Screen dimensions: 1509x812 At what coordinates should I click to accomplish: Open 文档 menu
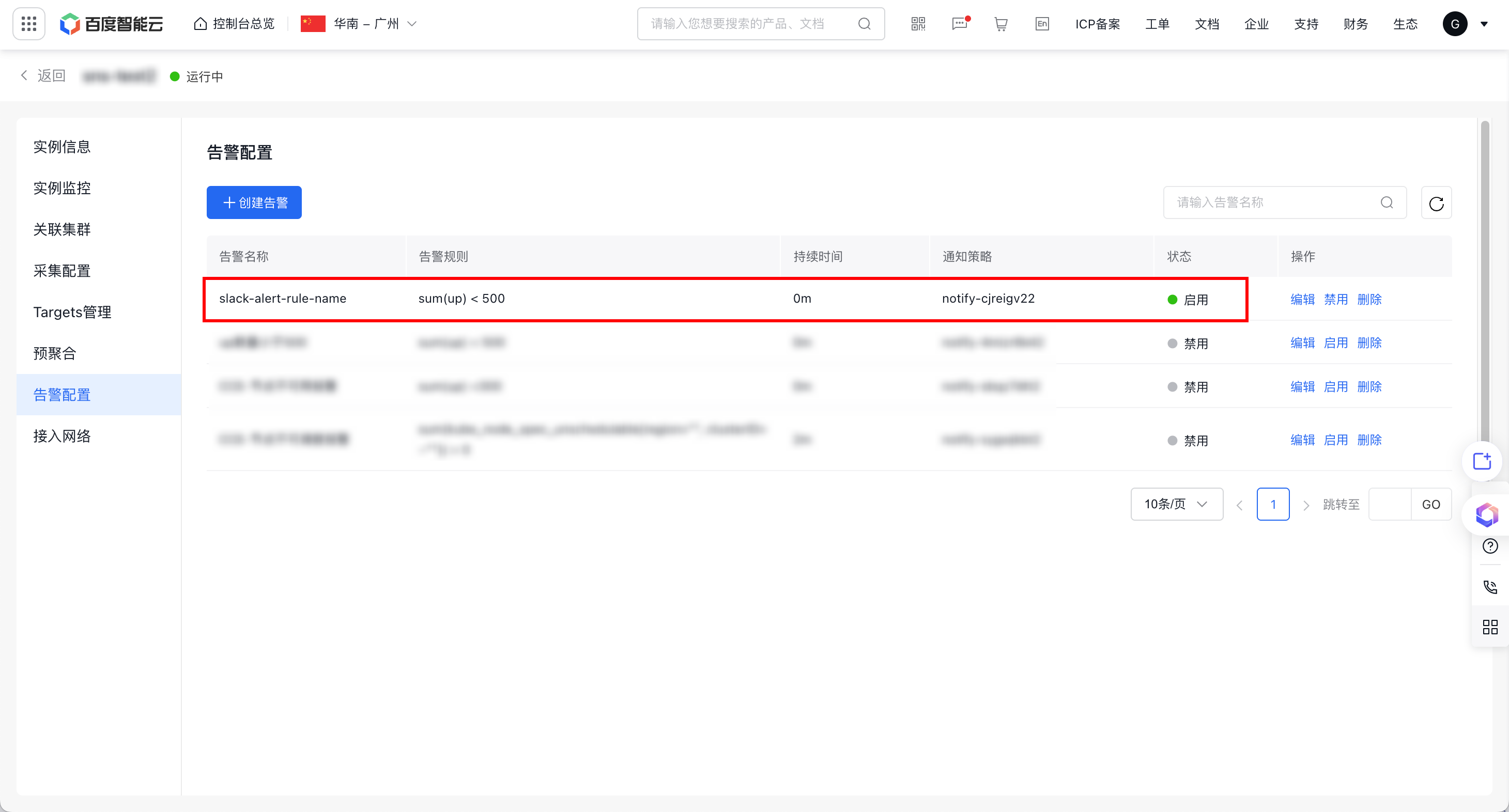1207,24
